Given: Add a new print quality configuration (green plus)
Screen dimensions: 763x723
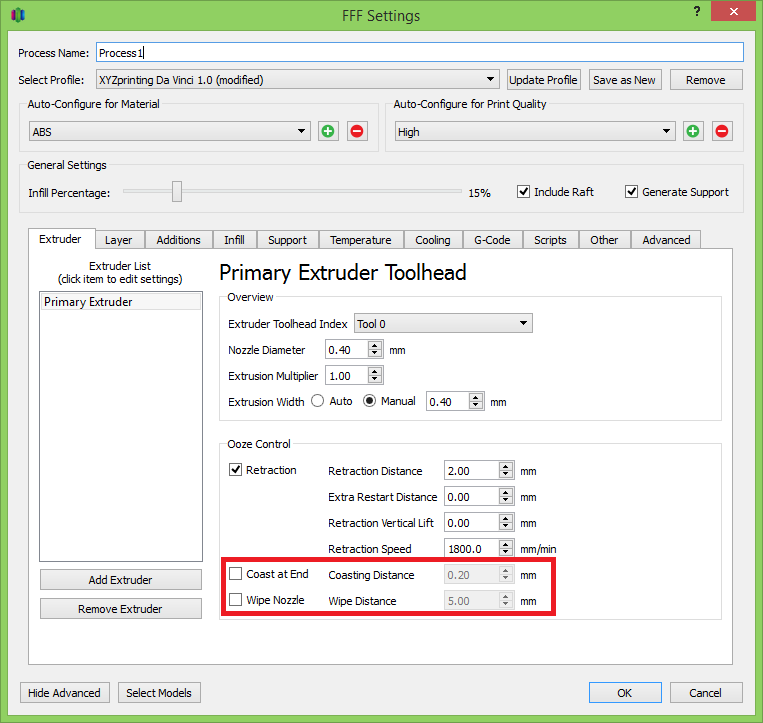Looking at the screenshot, I should 693,131.
